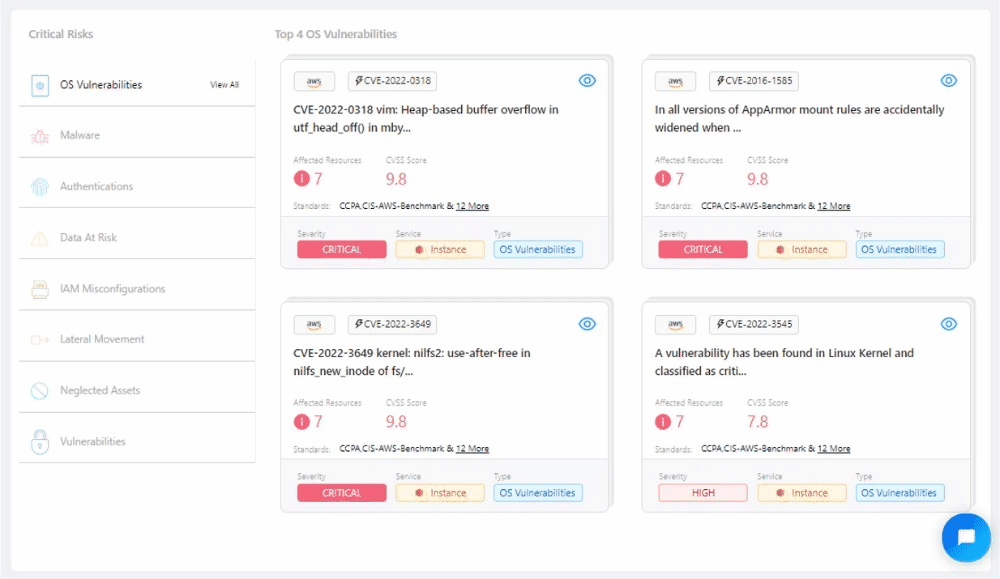
Task: Click HIGH severity badge on CVE-2022-3545
Action: [703, 493]
